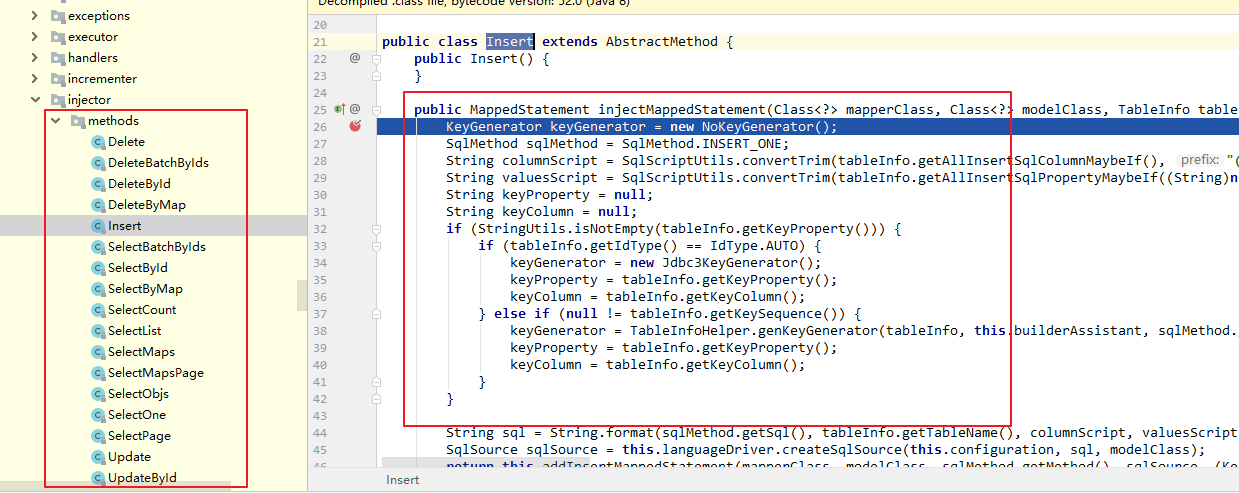Collapse the methods folder arrow
The height and width of the screenshot is (493, 1239).
[x=56, y=121]
